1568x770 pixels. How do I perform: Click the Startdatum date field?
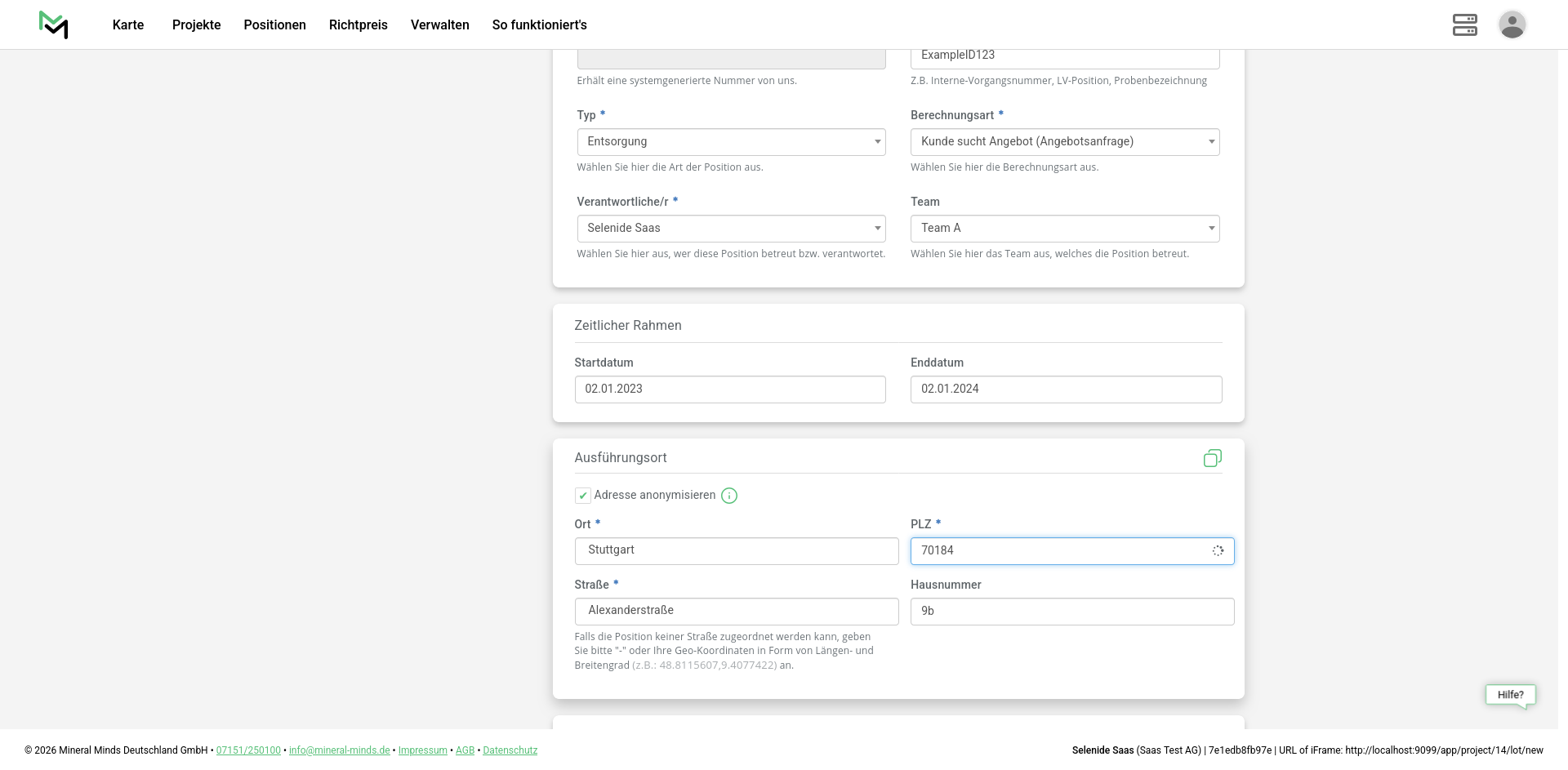coord(729,389)
